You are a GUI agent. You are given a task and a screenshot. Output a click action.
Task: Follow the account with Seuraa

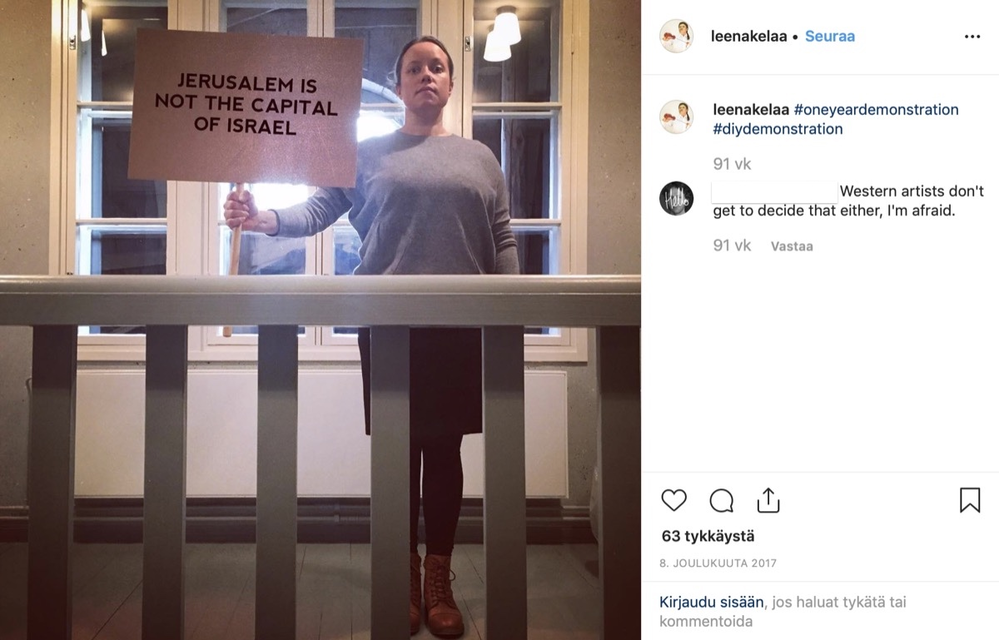point(830,36)
